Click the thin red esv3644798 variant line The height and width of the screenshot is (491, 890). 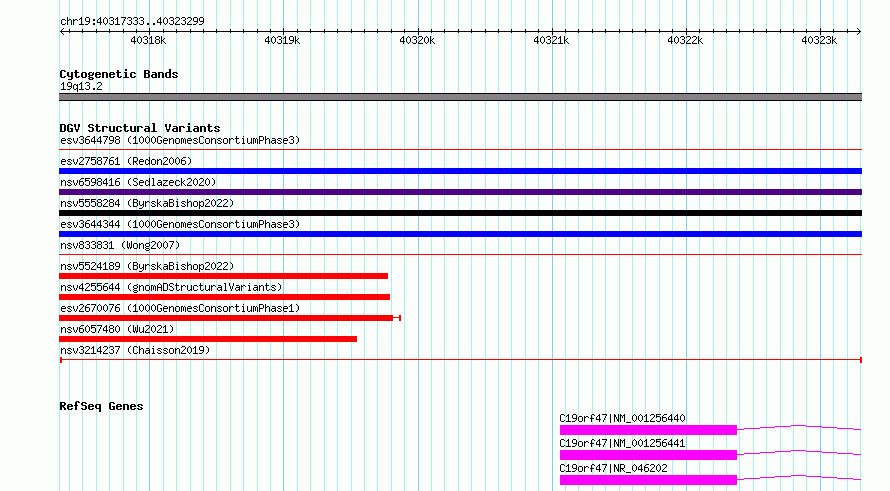click(x=460, y=149)
